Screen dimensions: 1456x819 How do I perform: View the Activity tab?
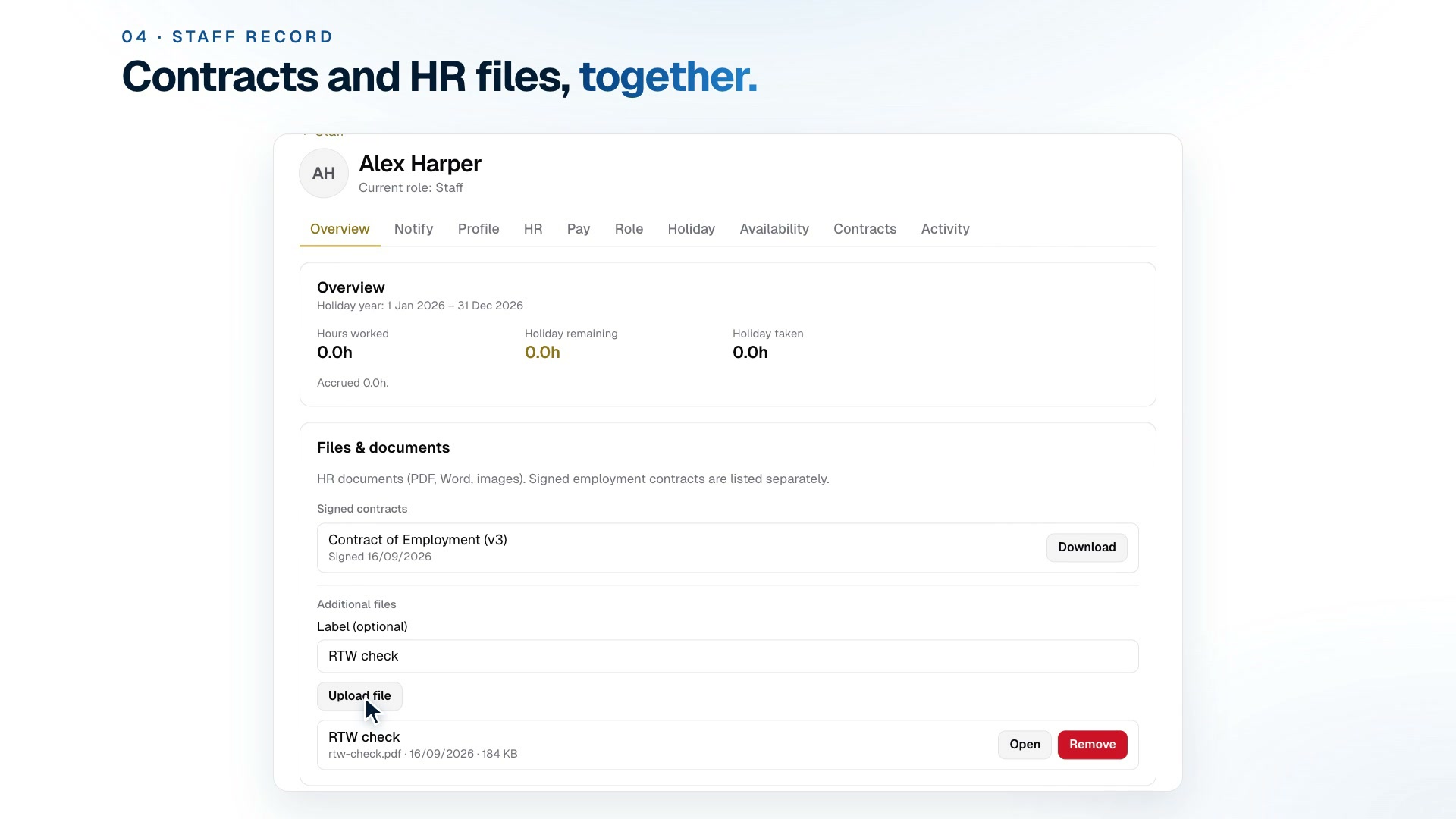pos(946,229)
